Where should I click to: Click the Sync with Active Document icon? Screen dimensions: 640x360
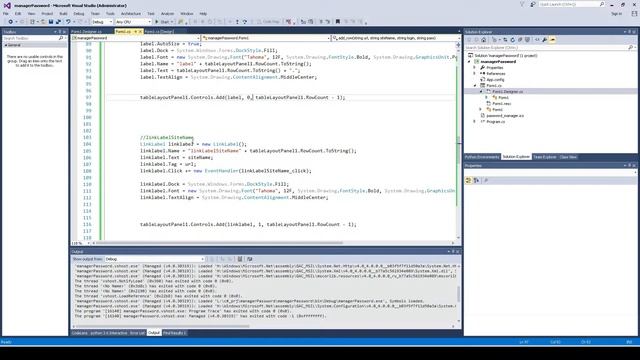[x=505, y=40]
